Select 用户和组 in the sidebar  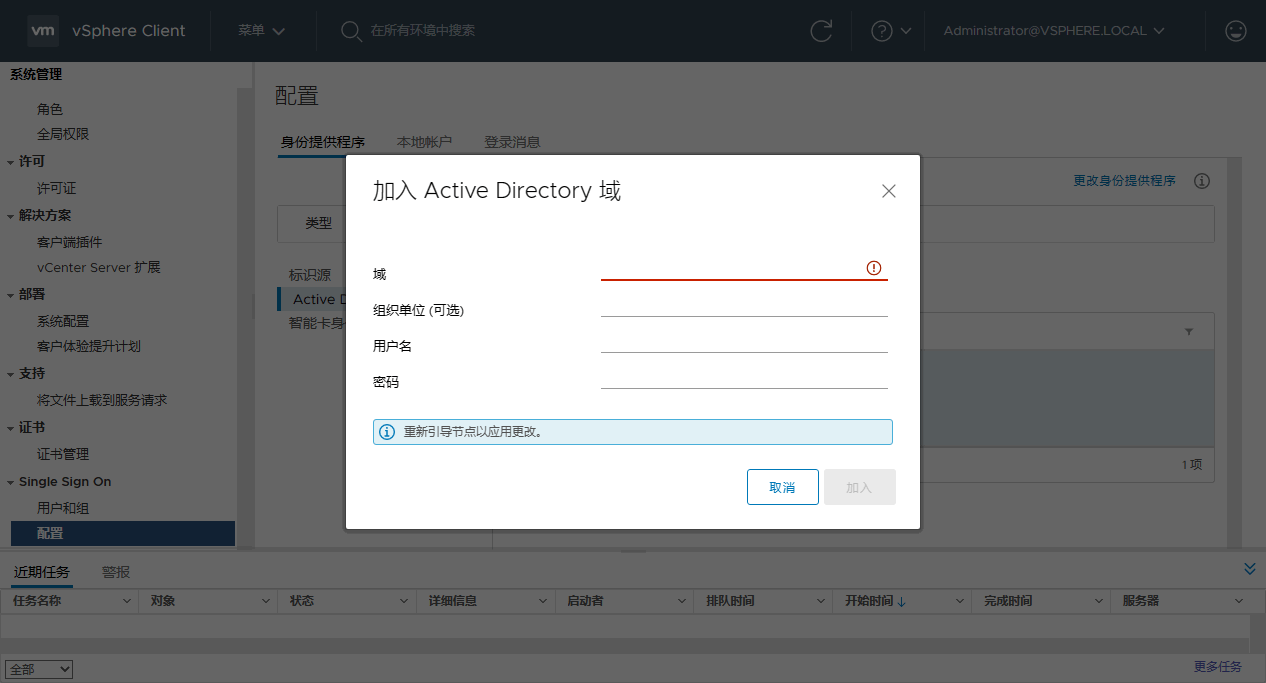tap(63, 508)
